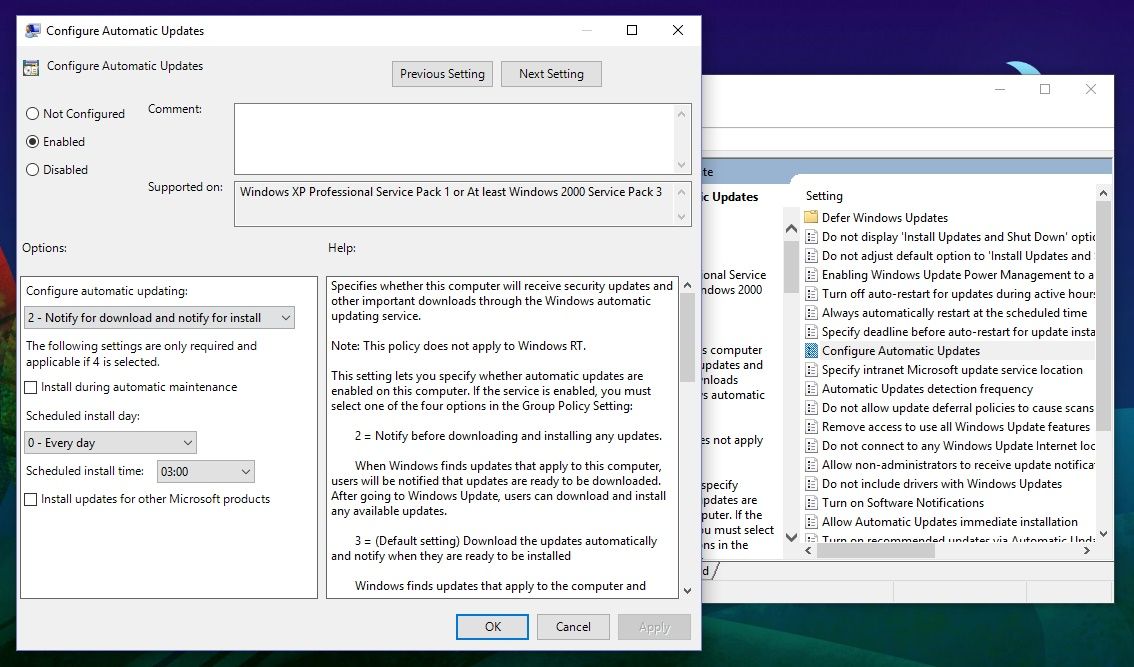Image resolution: width=1134 pixels, height=667 pixels.
Task: Open the Scheduled install time dropdown
Action: coord(204,471)
